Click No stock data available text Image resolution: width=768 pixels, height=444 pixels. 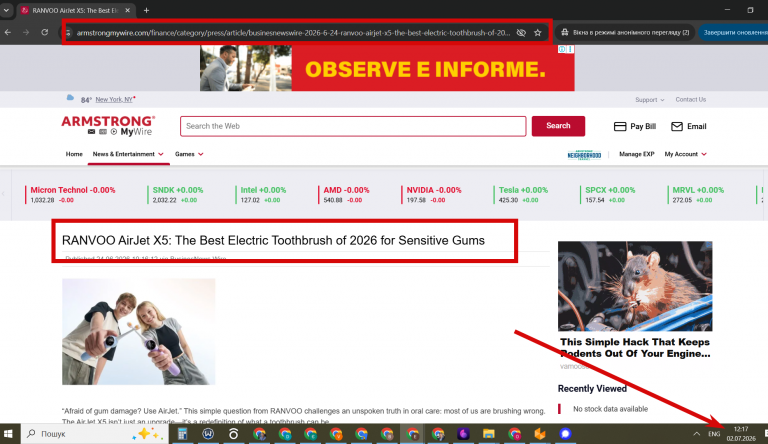[x=610, y=409]
